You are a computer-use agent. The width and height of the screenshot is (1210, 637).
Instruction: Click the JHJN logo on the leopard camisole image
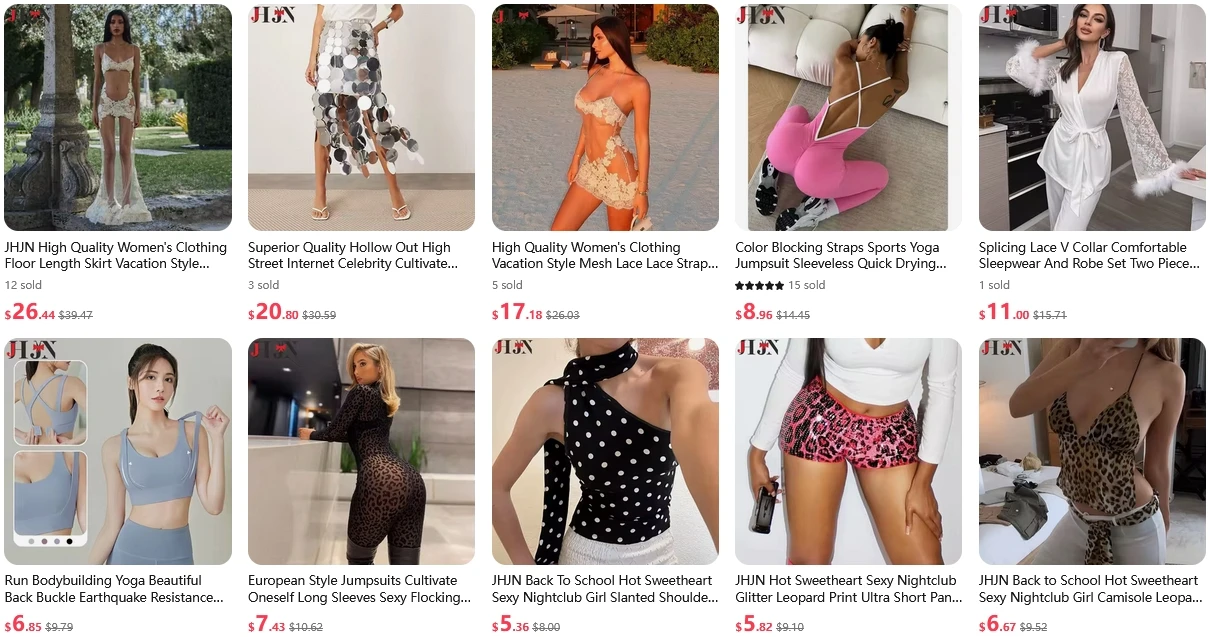click(x=1000, y=349)
